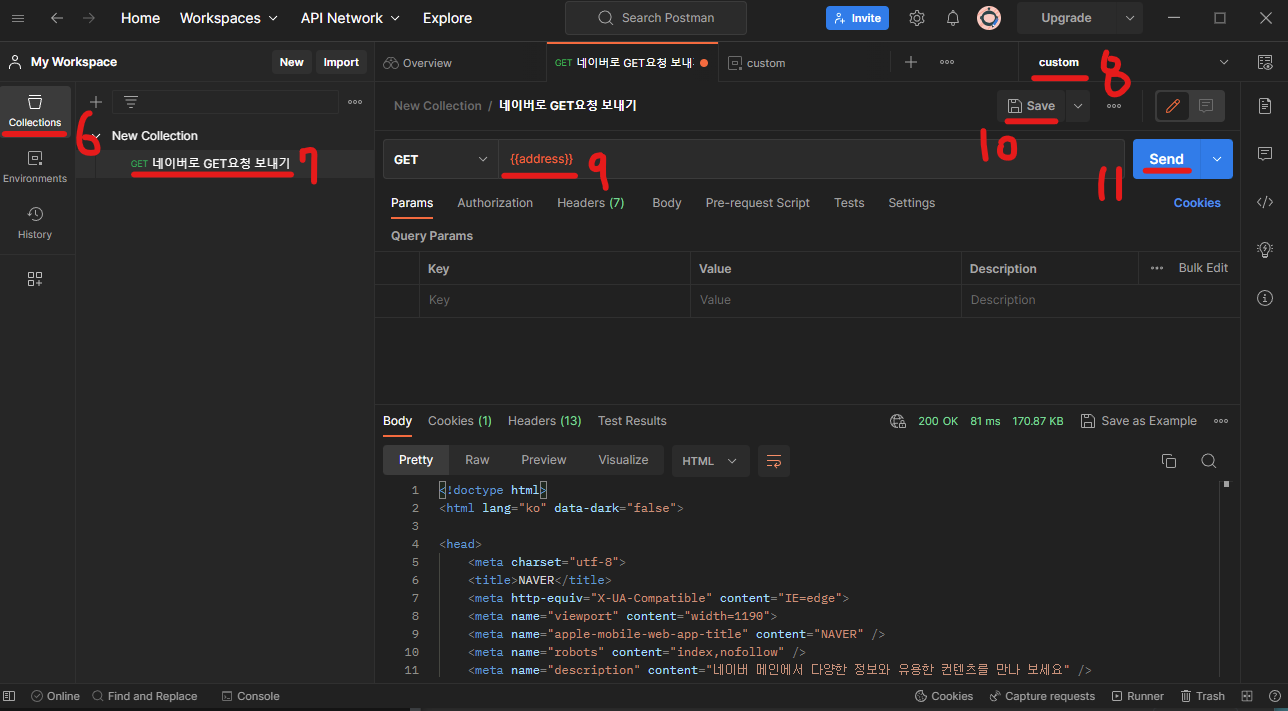Viewport: 1288px width, 711px height.
Task: Toggle line wrap in response
Action: tap(773, 461)
